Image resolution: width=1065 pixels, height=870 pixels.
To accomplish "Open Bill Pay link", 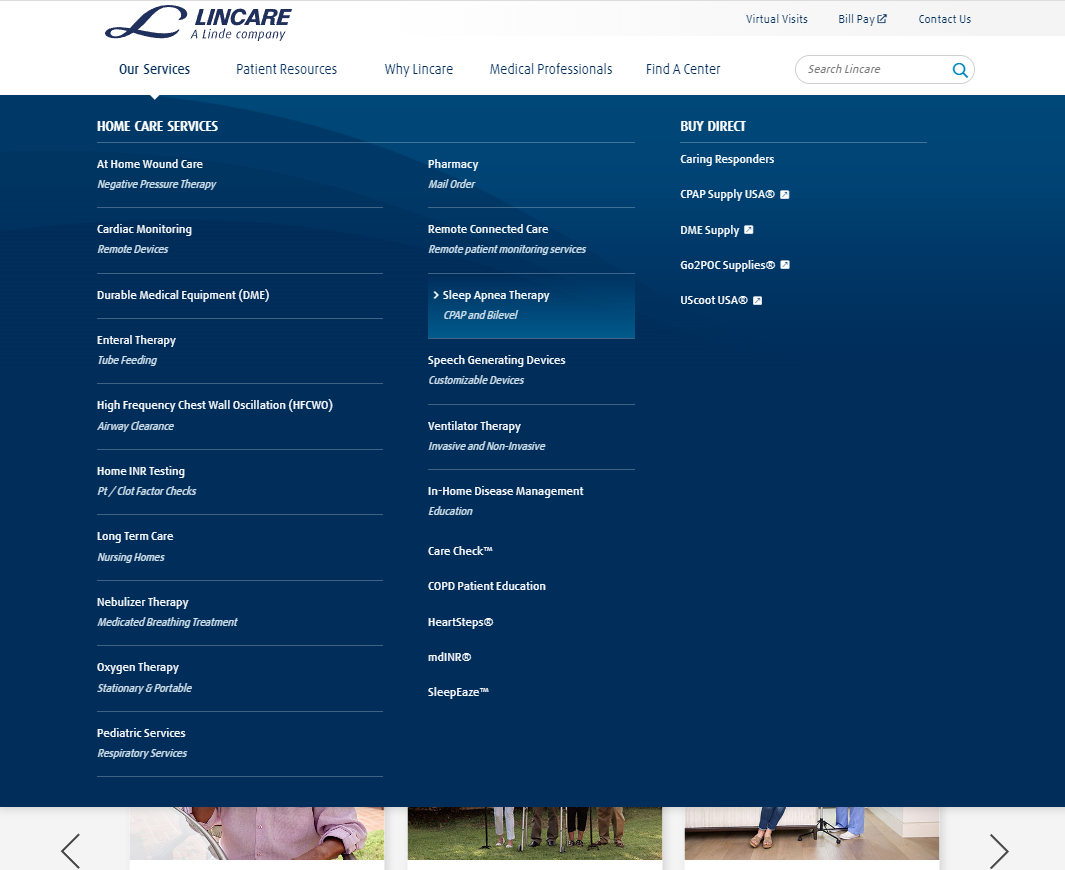I will [x=862, y=19].
